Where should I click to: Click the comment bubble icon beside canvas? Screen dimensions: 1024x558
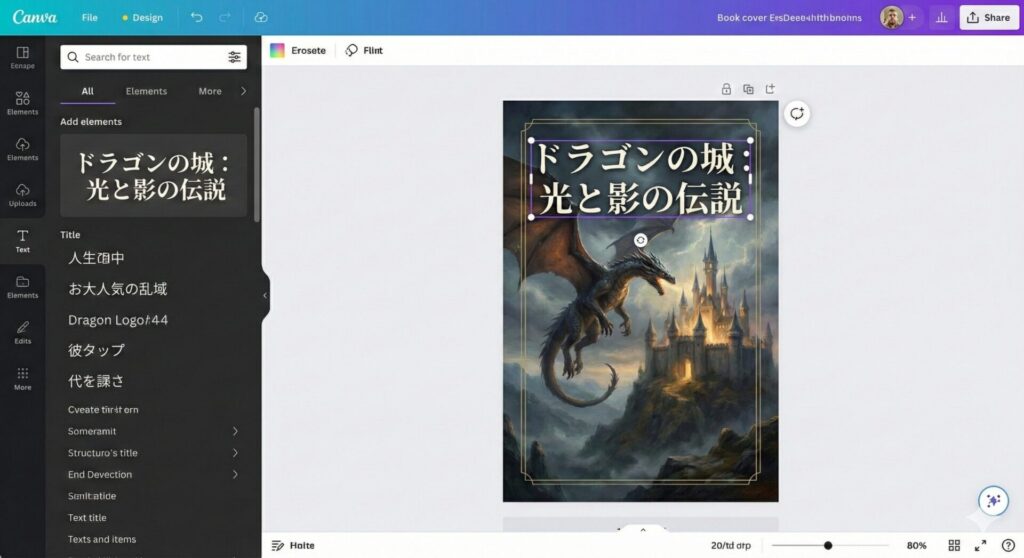[x=796, y=113]
